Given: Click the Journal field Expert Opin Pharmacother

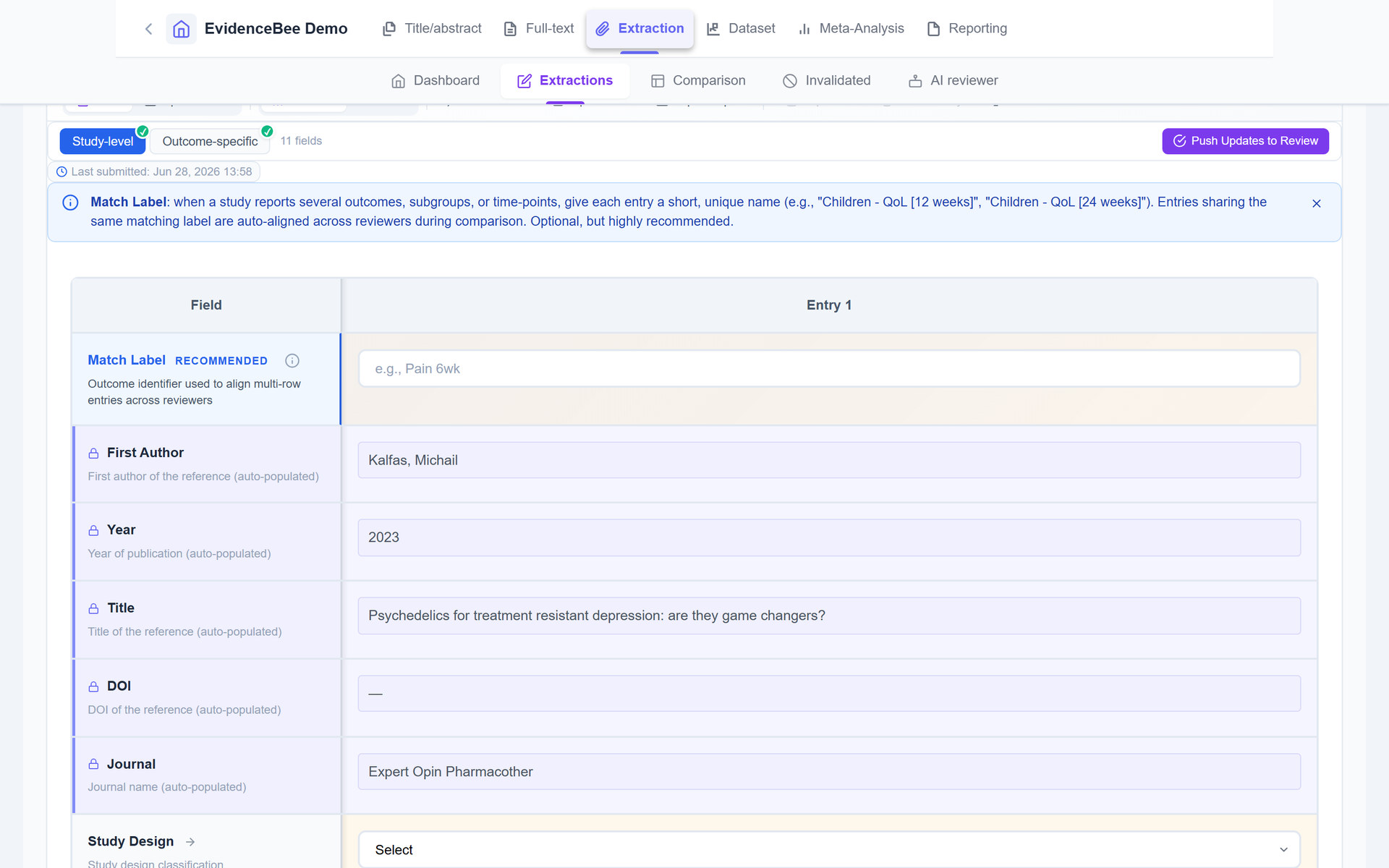Looking at the screenshot, I should coord(829,772).
